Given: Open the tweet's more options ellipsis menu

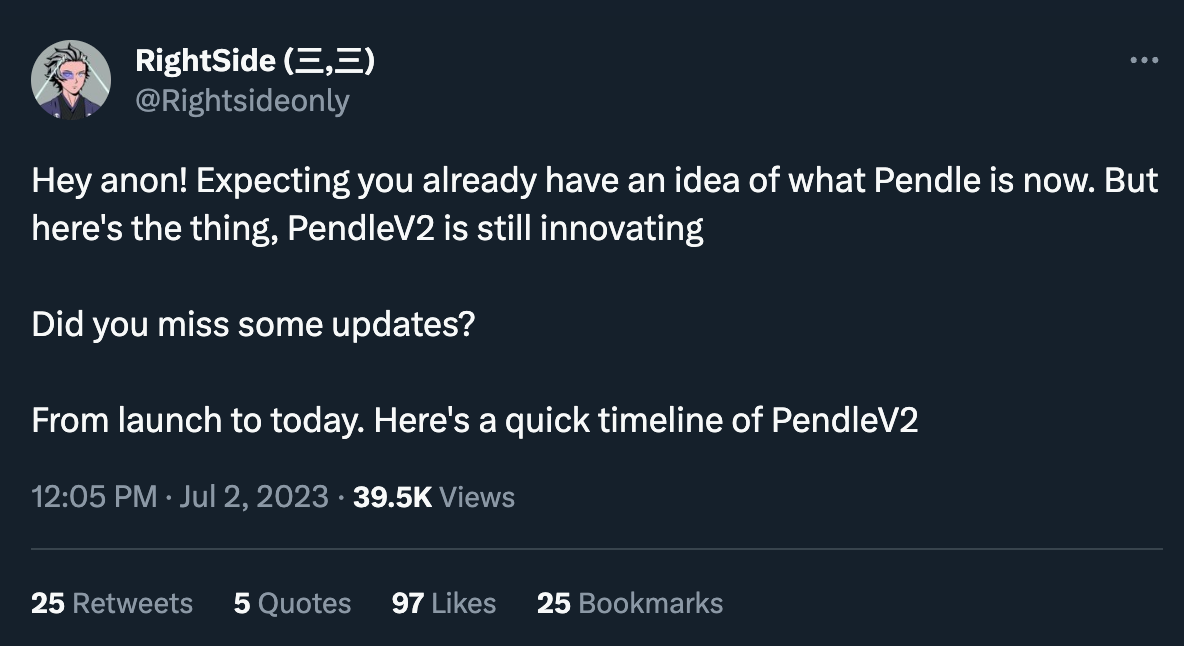Looking at the screenshot, I should click(1143, 61).
